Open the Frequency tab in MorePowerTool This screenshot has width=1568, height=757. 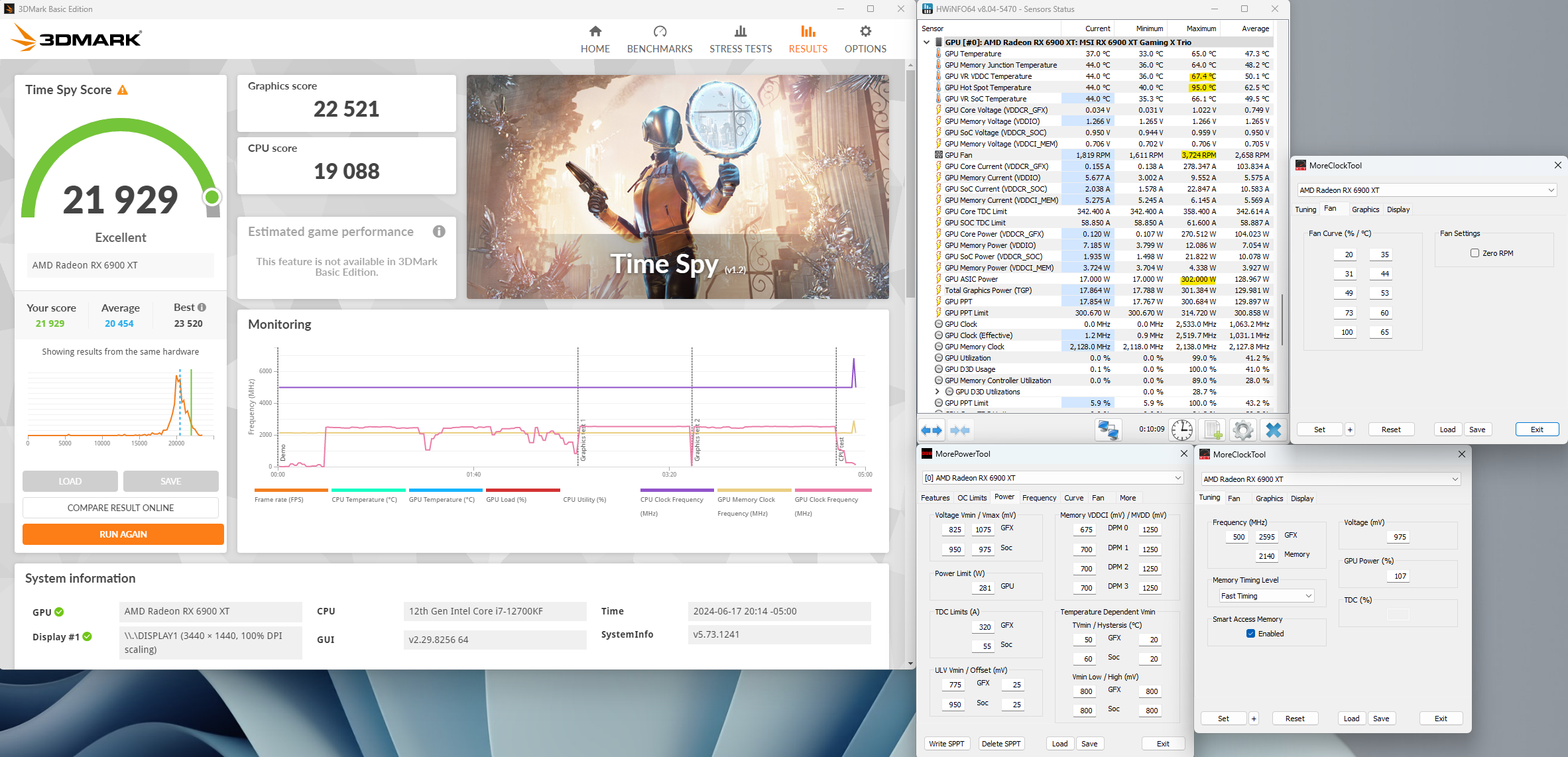(1039, 498)
